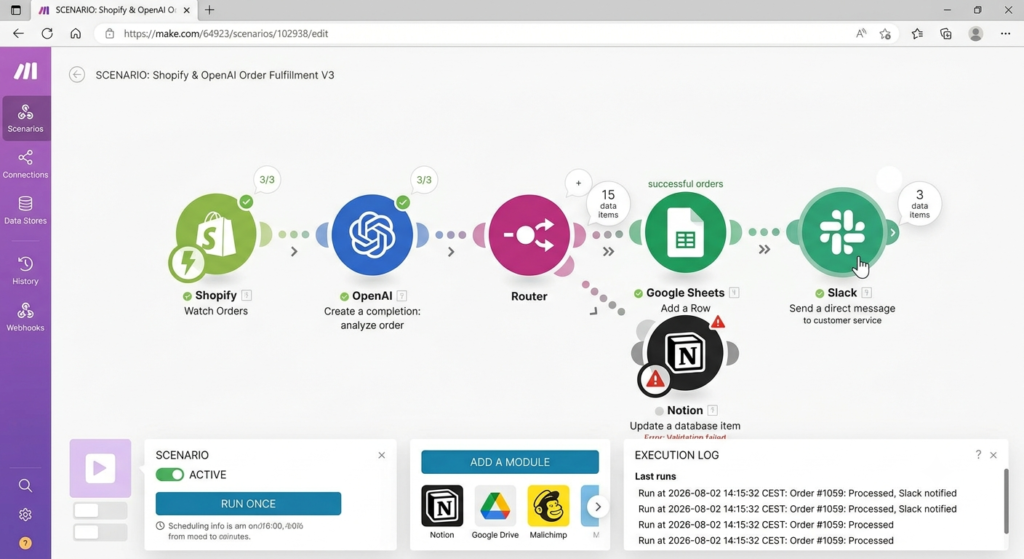Open Scenarios in the left sidebar
Image resolution: width=1024 pixels, height=559 pixels.
click(x=25, y=118)
